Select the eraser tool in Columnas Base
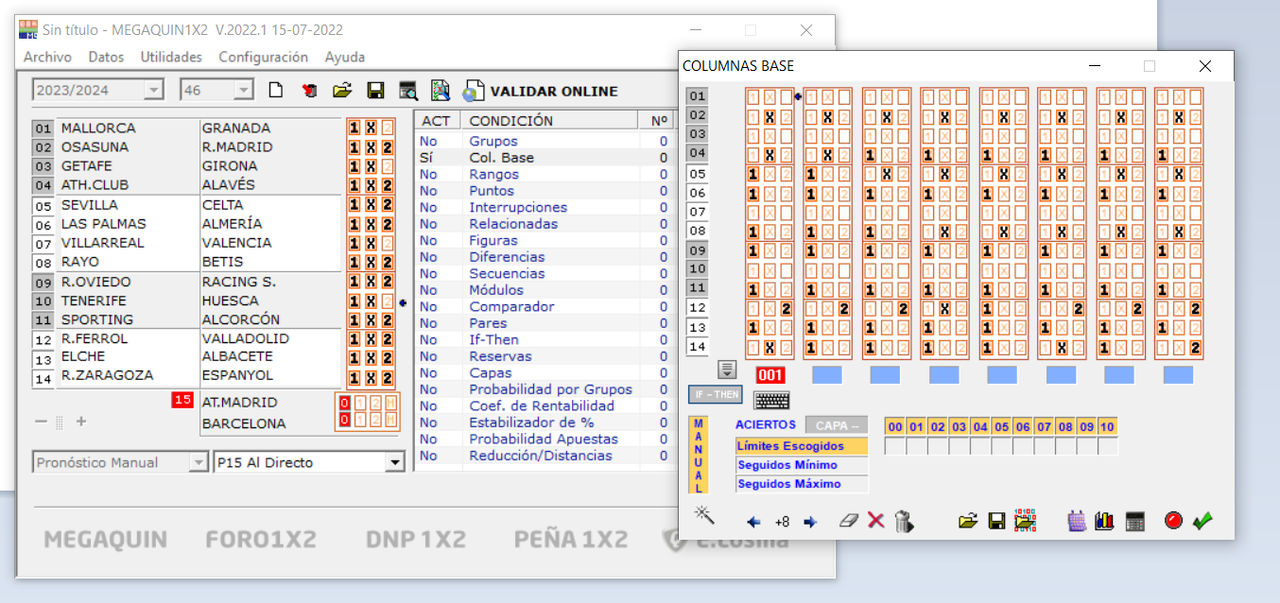1280x603 pixels. tap(848, 521)
